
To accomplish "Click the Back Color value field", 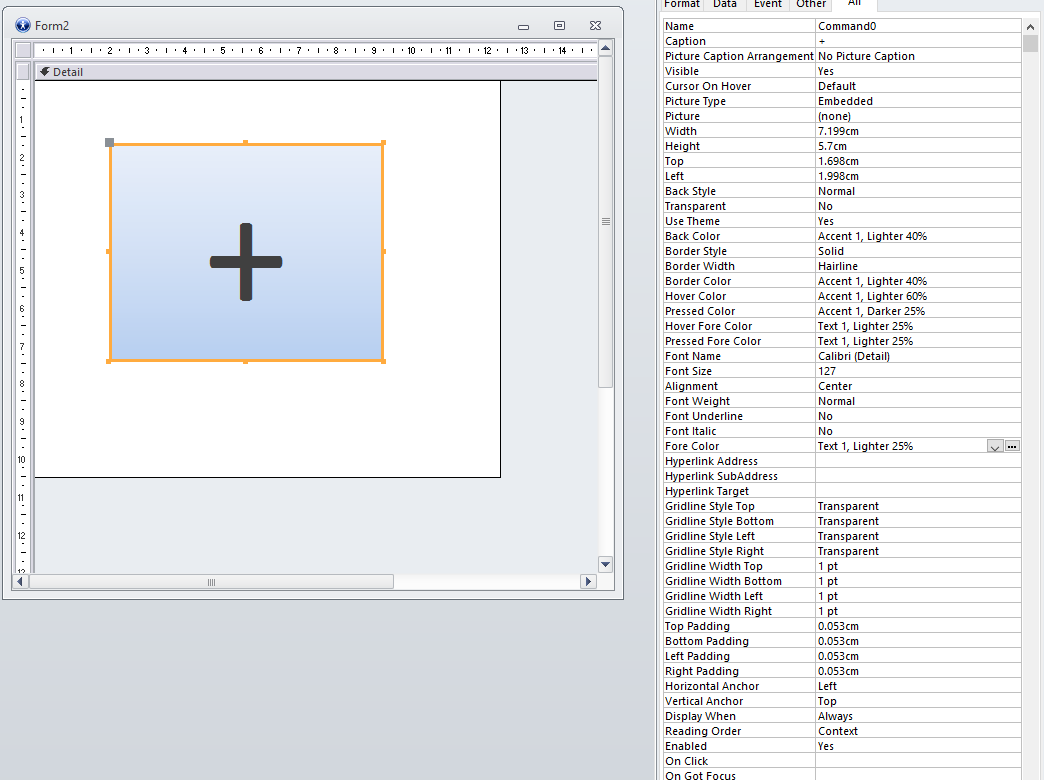I will click(918, 236).
